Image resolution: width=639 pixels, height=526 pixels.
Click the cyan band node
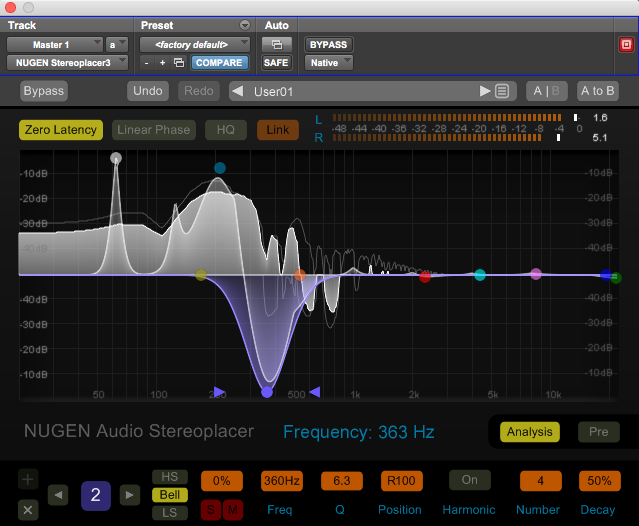coord(480,275)
